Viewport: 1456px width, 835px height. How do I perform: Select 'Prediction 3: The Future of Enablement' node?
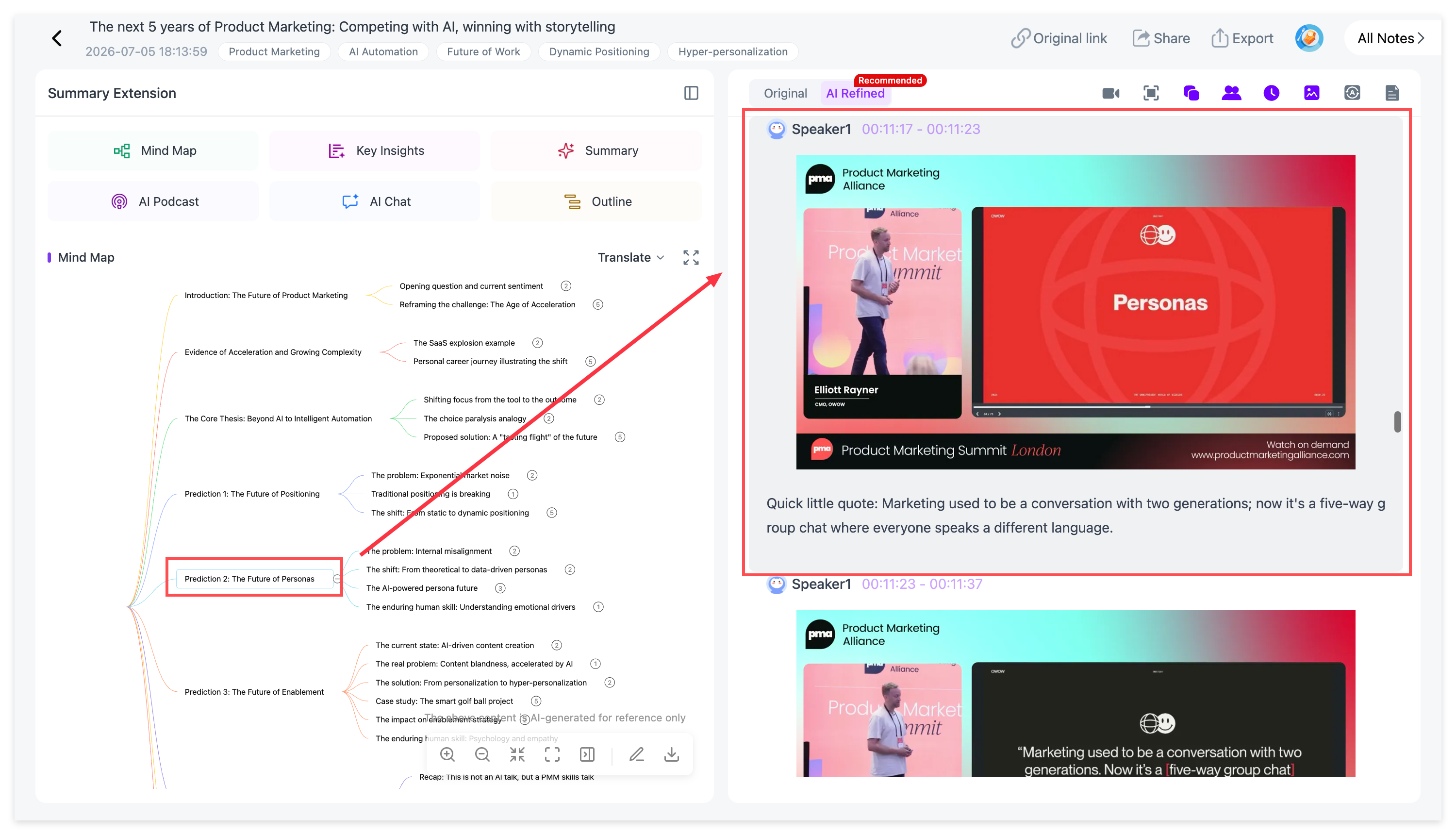click(x=254, y=692)
